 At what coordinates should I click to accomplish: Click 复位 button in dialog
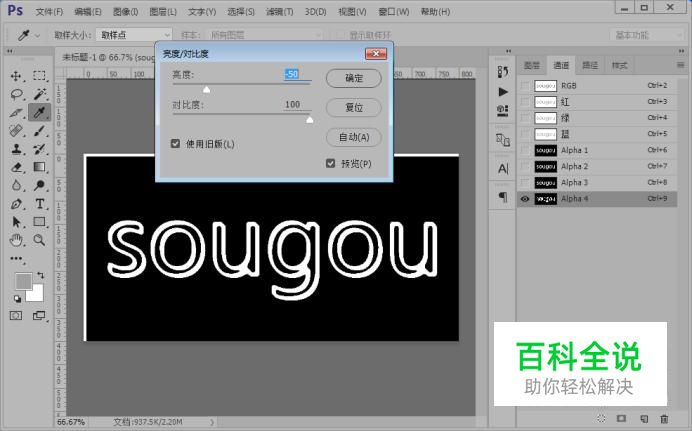[354, 108]
